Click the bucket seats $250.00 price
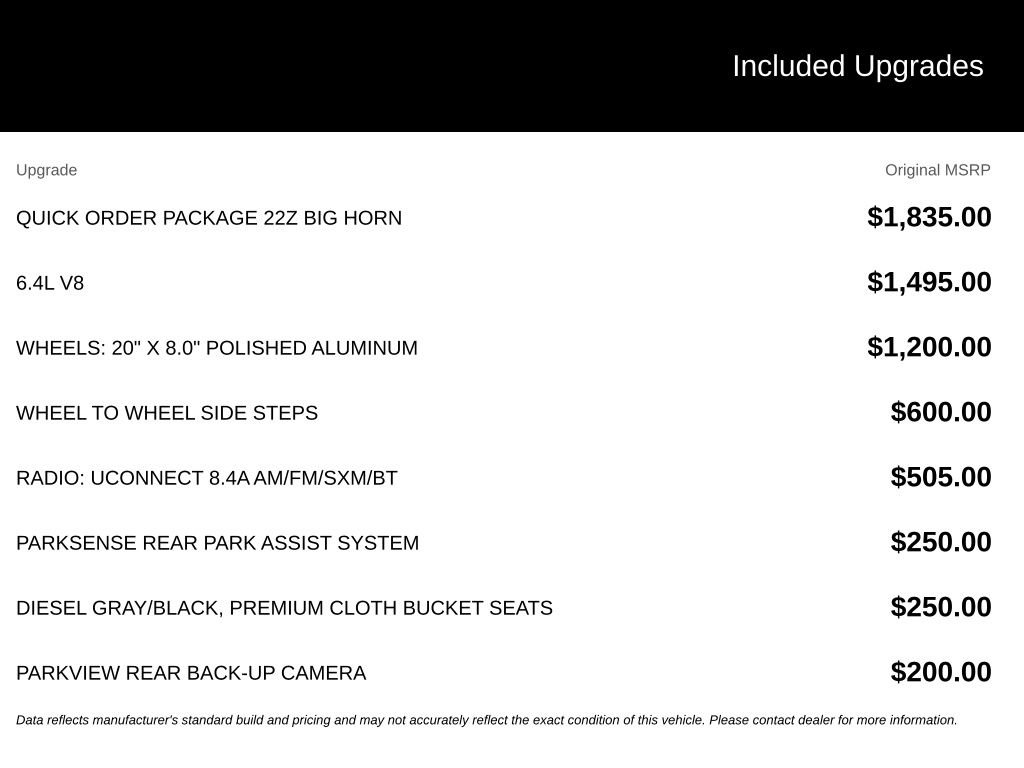 pos(940,607)
